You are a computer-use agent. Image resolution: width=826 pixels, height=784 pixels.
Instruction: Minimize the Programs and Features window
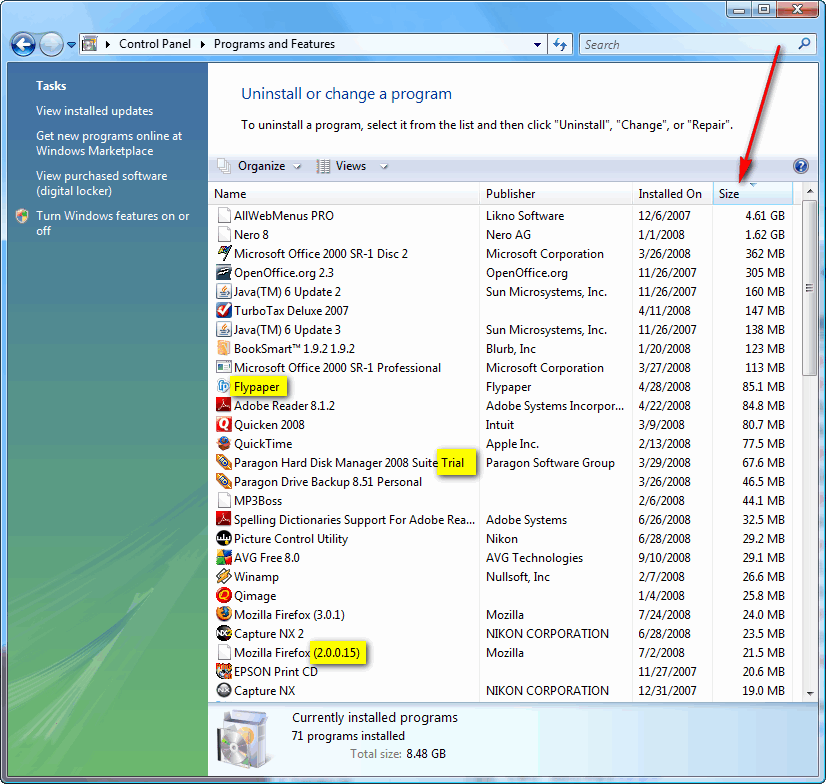[x=740, y=10]
